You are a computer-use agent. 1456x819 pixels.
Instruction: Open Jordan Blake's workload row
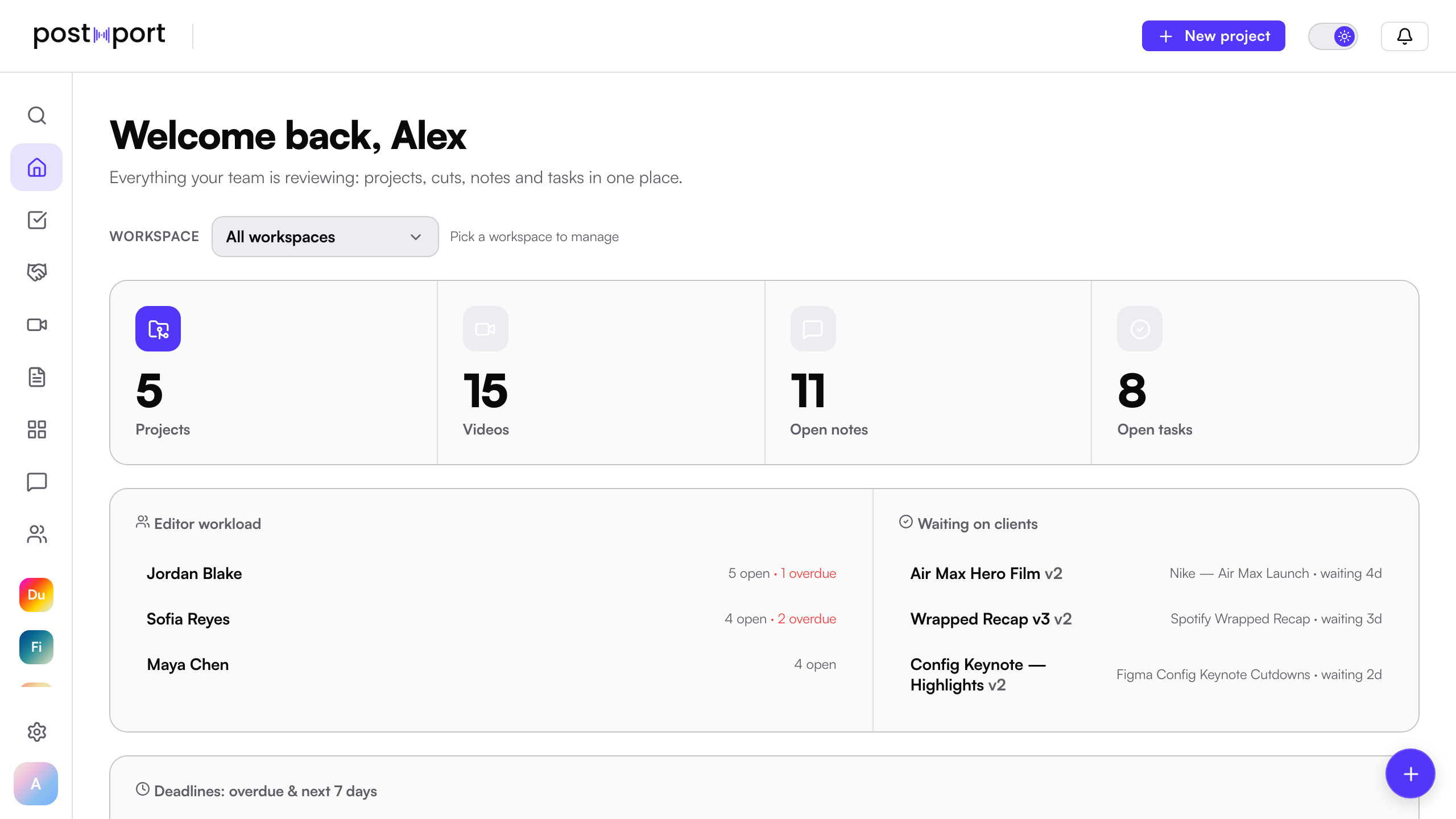[x=491, y=573]
